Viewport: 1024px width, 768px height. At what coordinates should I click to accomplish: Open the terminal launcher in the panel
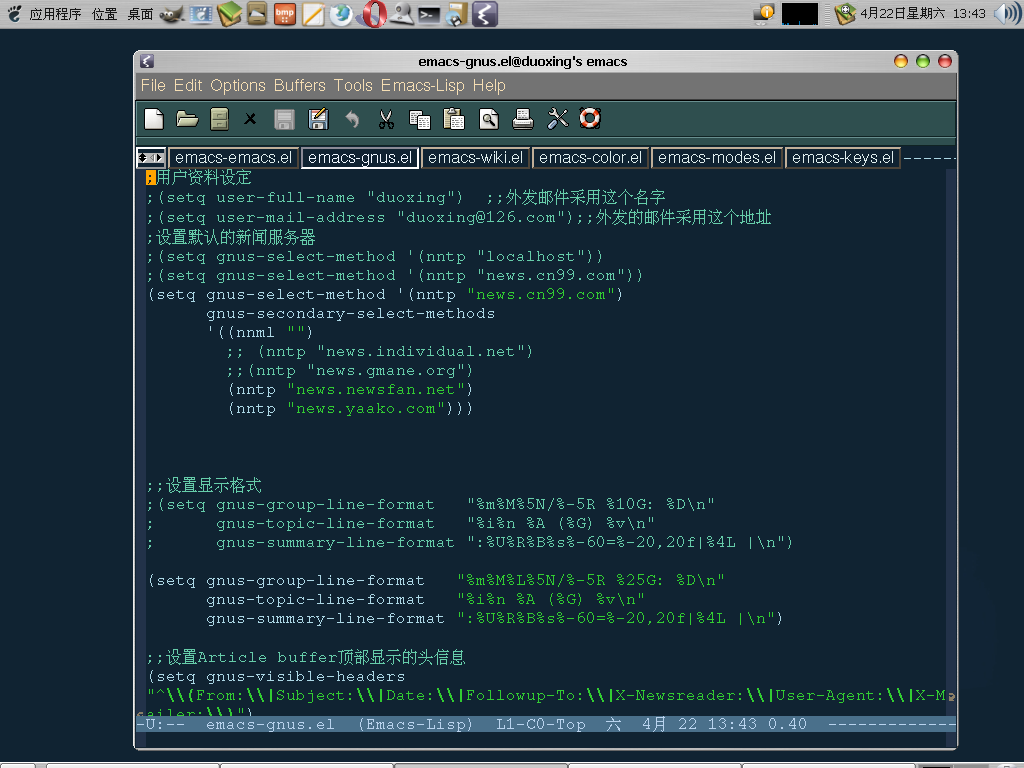click(428, 14)
